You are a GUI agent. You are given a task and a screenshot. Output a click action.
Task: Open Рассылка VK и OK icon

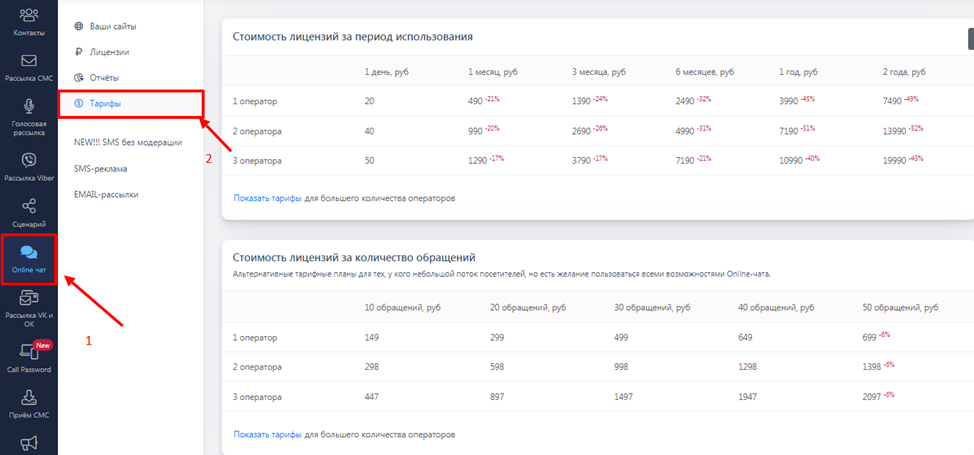pyautogui.click(x=29, y=298)
